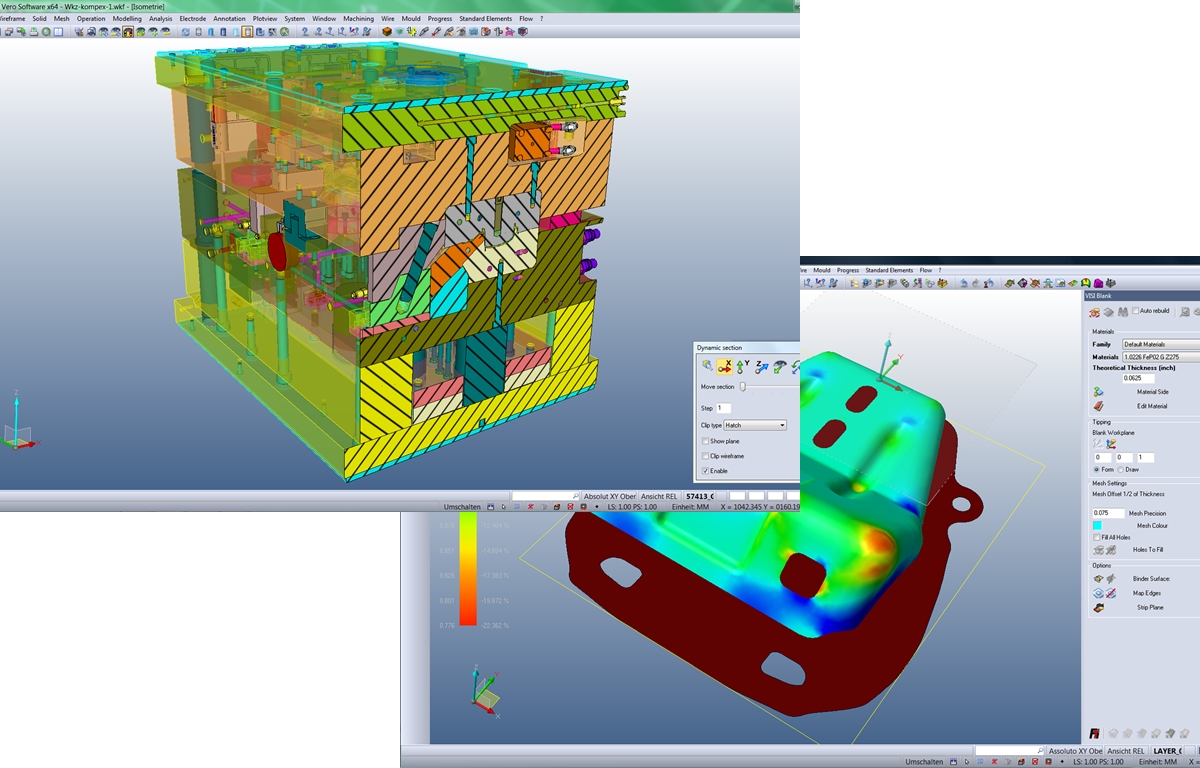Click Assoluto XY Obe in lower window

tap(1075, 751)
